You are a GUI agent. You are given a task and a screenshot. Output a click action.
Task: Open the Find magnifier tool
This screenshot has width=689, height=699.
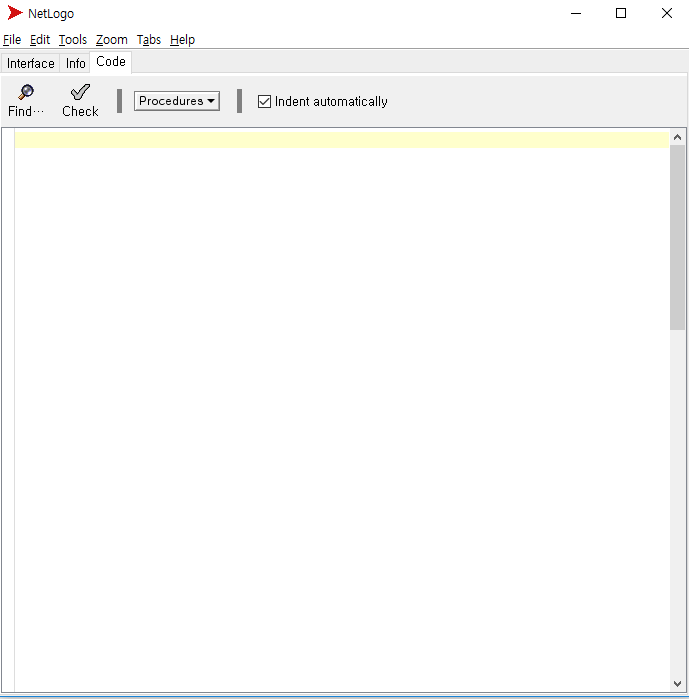[26, 101]
